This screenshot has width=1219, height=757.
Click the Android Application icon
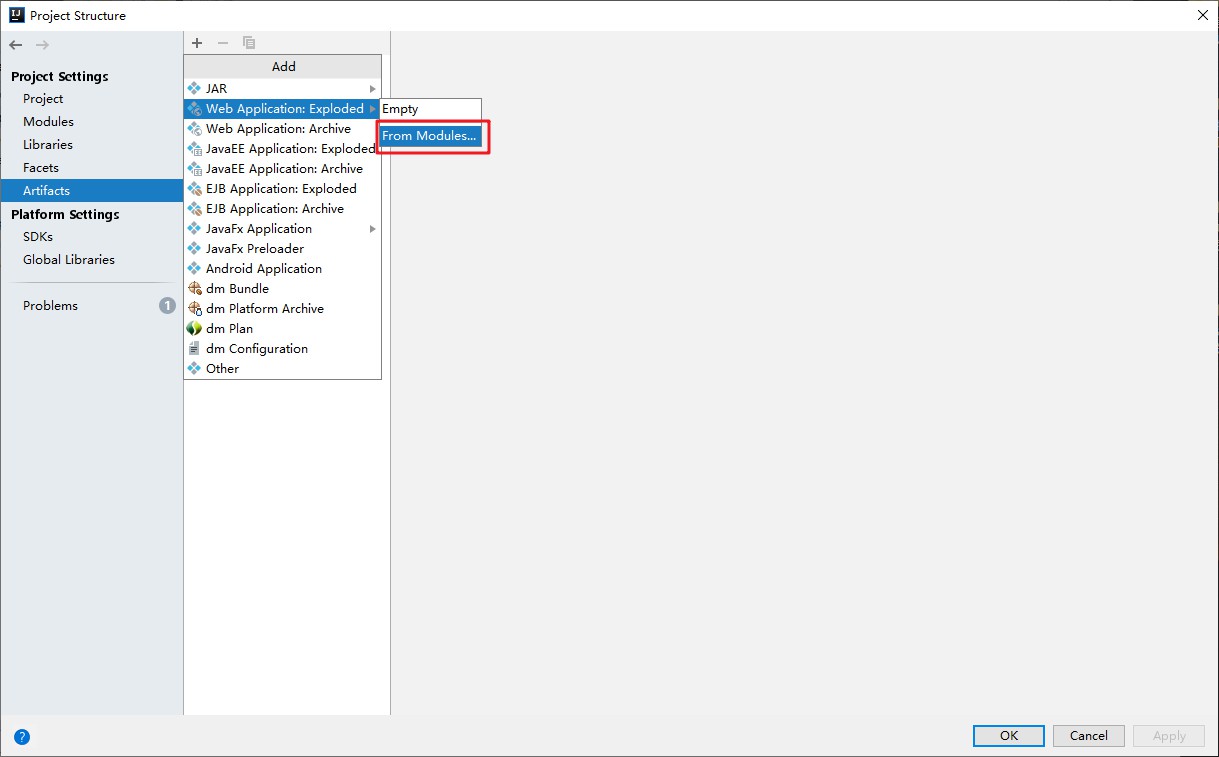coord(194,269)
